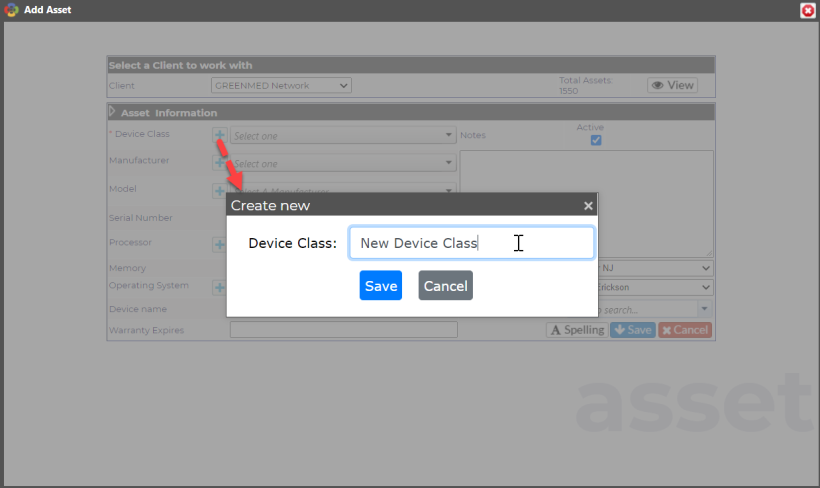This screenshot has width=820, height=488.
Task: Click the View button with eye icon
Action: pos(673,85)
